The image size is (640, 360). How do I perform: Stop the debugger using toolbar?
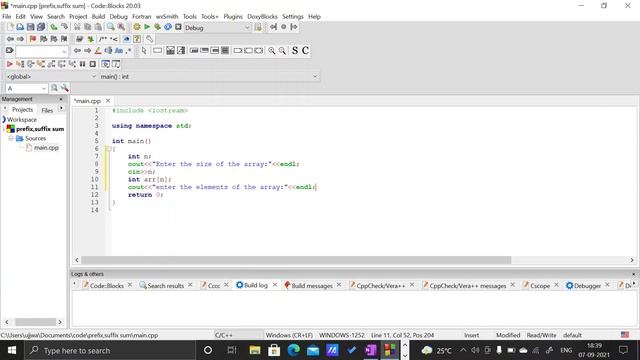[x=93, y=64]
